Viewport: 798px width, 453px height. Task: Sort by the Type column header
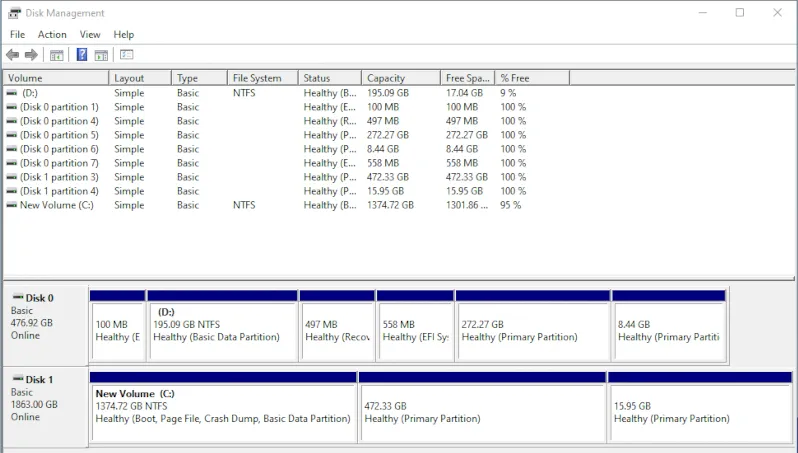point(200,78)
